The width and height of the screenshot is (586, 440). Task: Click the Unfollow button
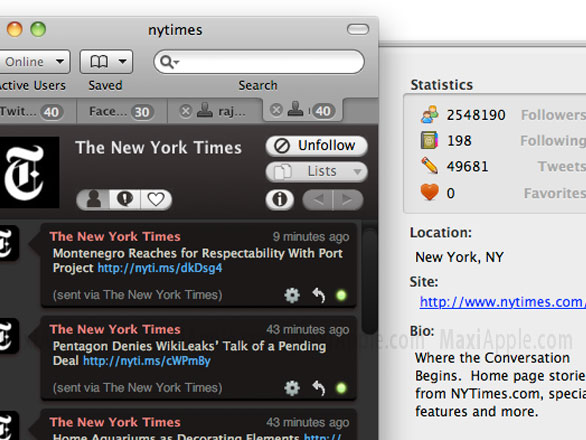click(x=317, y=145)
